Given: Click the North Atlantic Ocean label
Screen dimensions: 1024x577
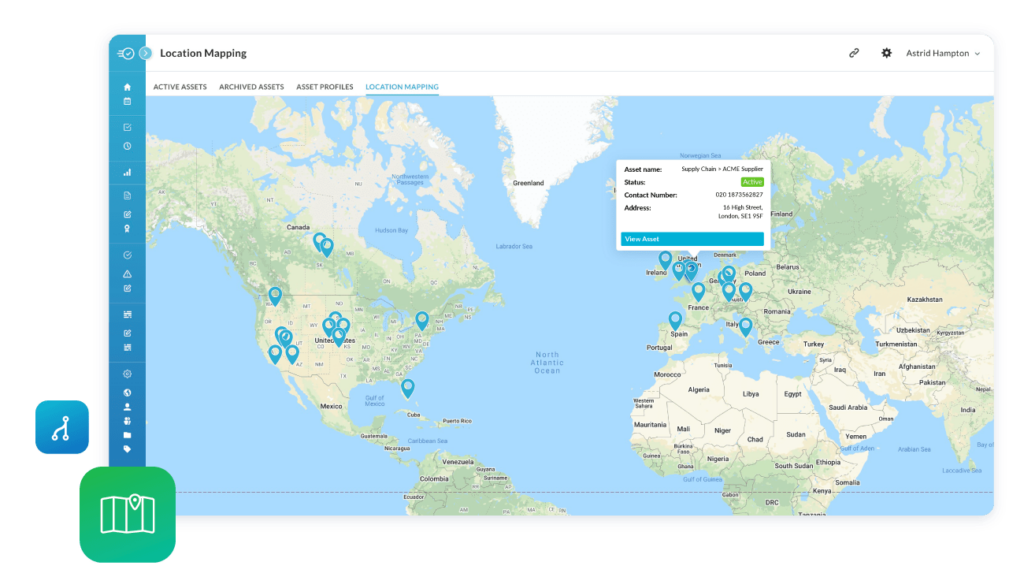Looking at the screenshot, I should (x=547, y=363).
